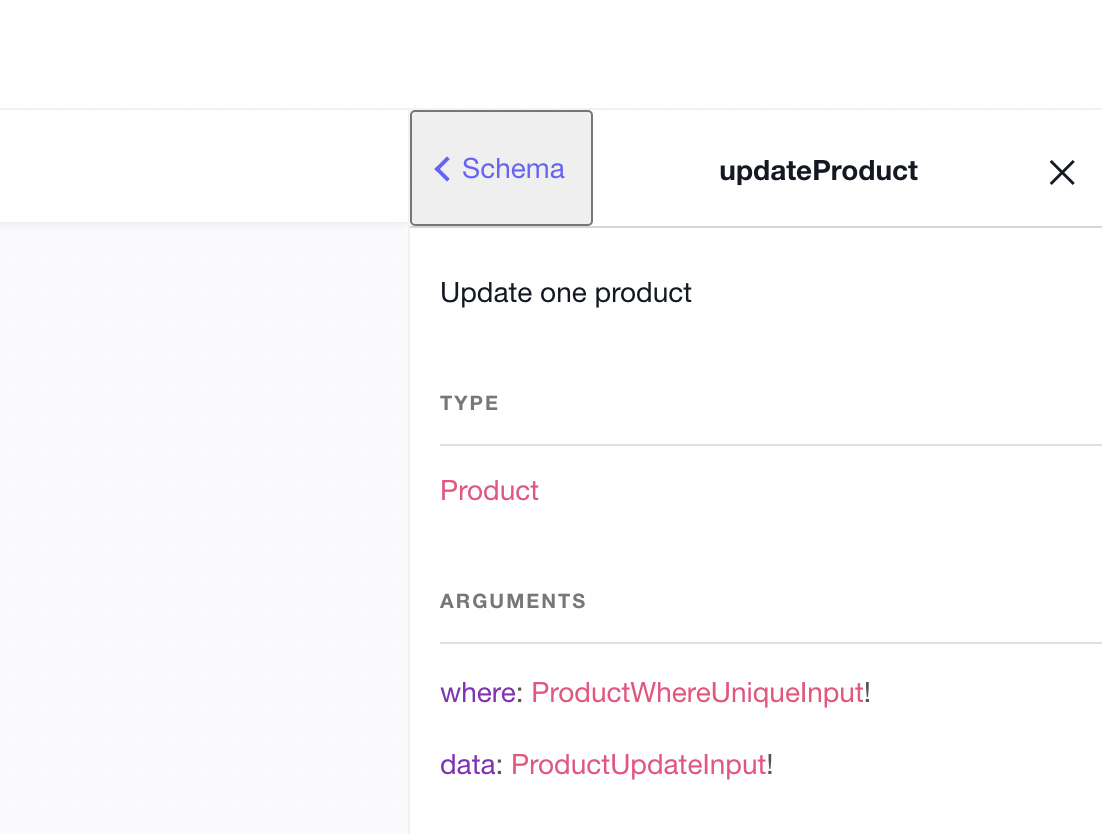Click the 'Update one product' description
This screenshot has height=834, width=1102.
point(566,293)
